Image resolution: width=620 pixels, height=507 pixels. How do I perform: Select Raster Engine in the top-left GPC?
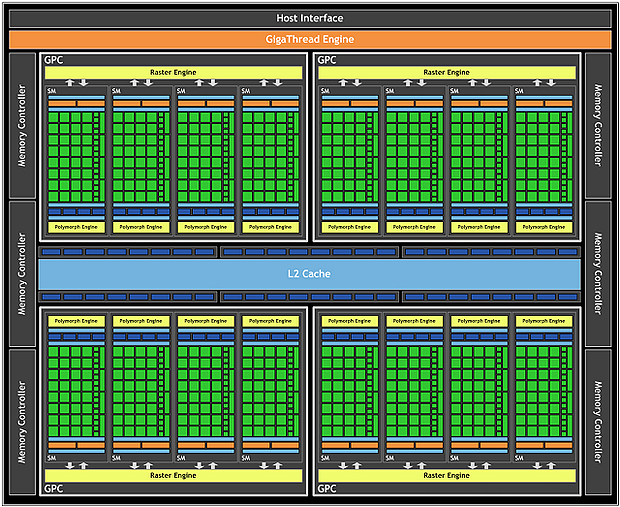tap(173, 72)
